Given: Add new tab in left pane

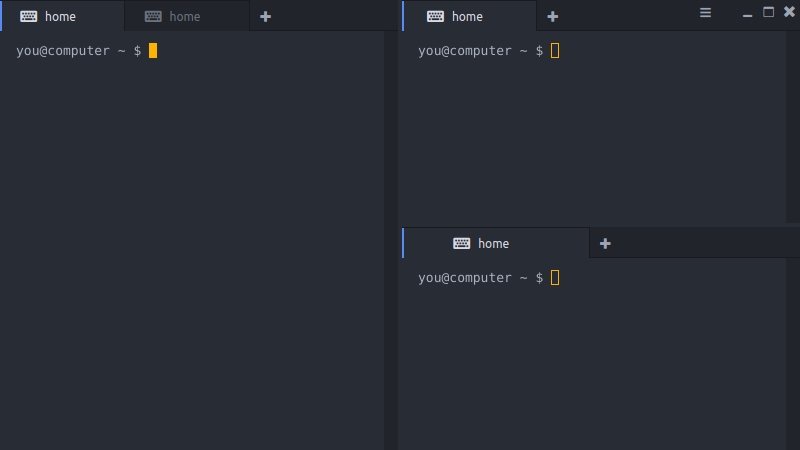Looking at the screenshot, I should tap(265, 17).
